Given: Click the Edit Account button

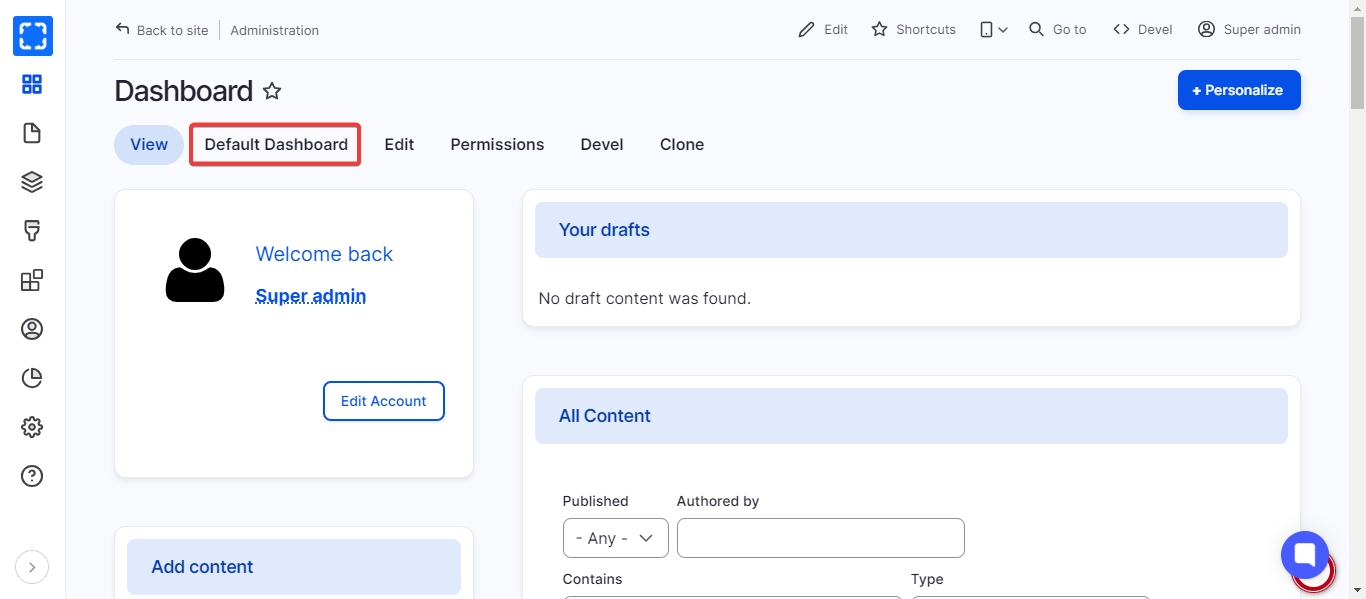Looking at the screenshot, I should point(383,401).
